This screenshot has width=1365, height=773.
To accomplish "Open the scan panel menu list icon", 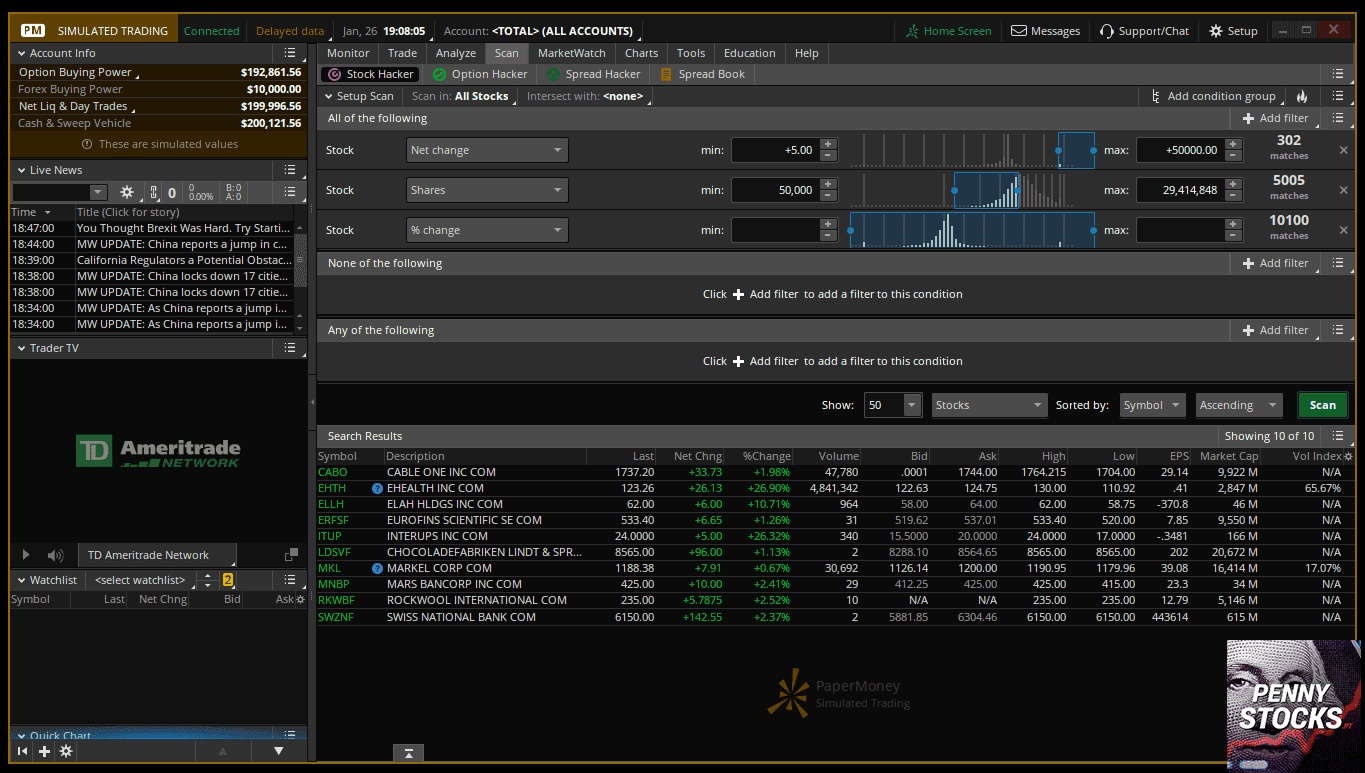I will [1338, 97].
